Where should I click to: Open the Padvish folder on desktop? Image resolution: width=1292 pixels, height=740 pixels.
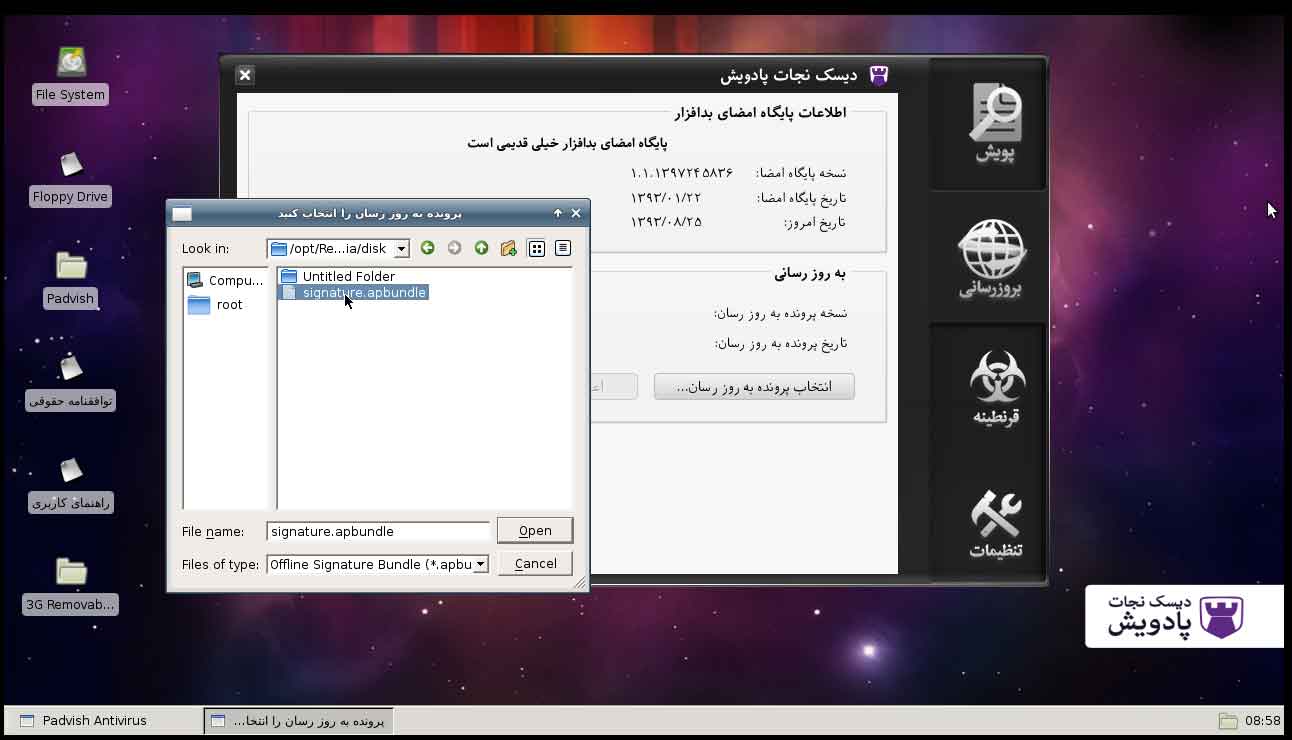coord(70,279)
